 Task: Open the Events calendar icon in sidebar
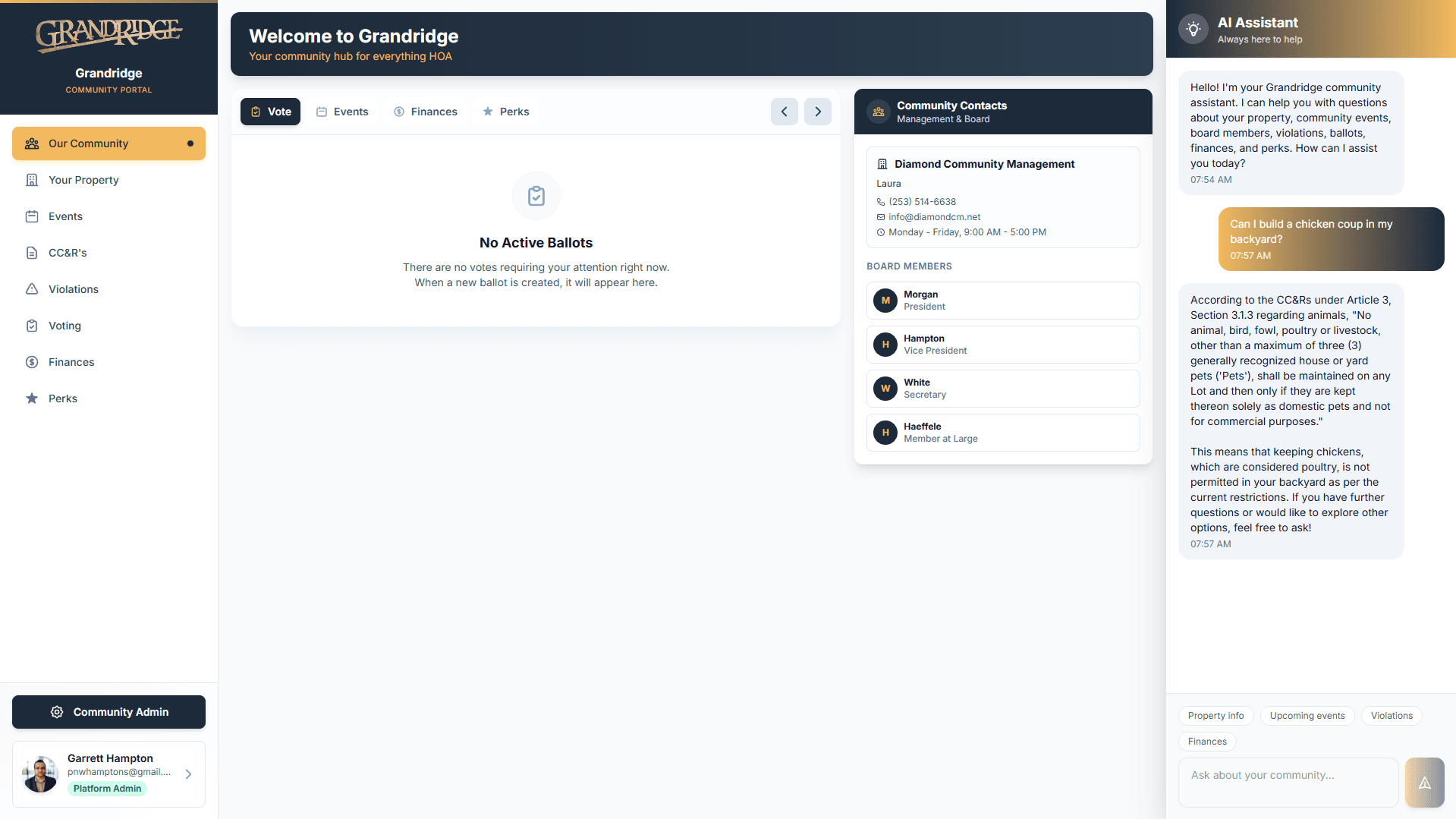[x=32, y=216]
